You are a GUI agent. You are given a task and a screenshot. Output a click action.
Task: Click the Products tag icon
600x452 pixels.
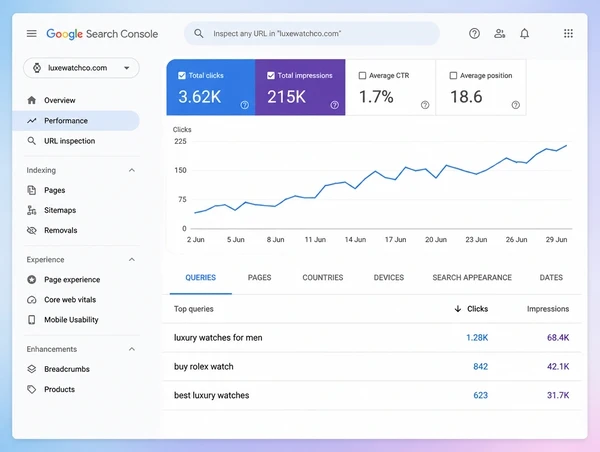[32, 389]
